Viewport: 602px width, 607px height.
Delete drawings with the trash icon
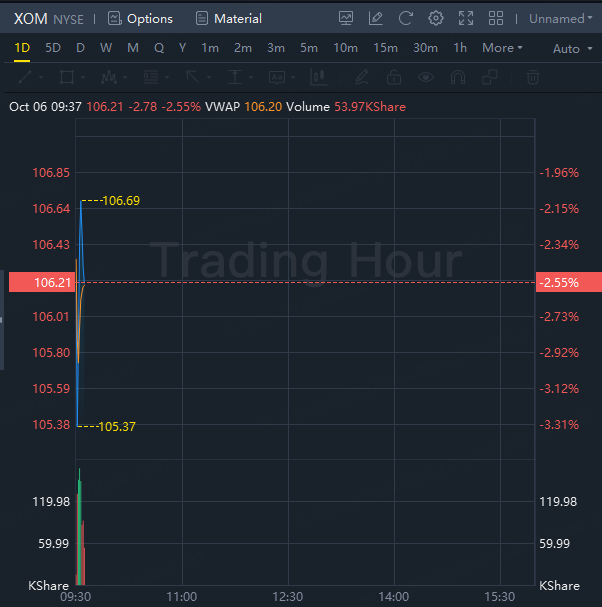tap(533, 77)
